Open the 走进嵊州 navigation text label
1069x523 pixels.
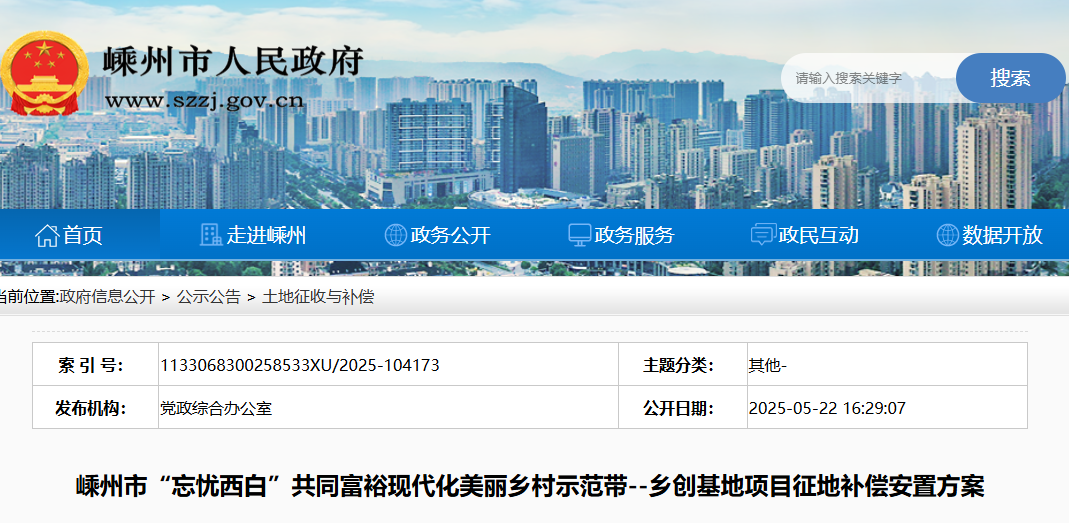coord(266,235)
